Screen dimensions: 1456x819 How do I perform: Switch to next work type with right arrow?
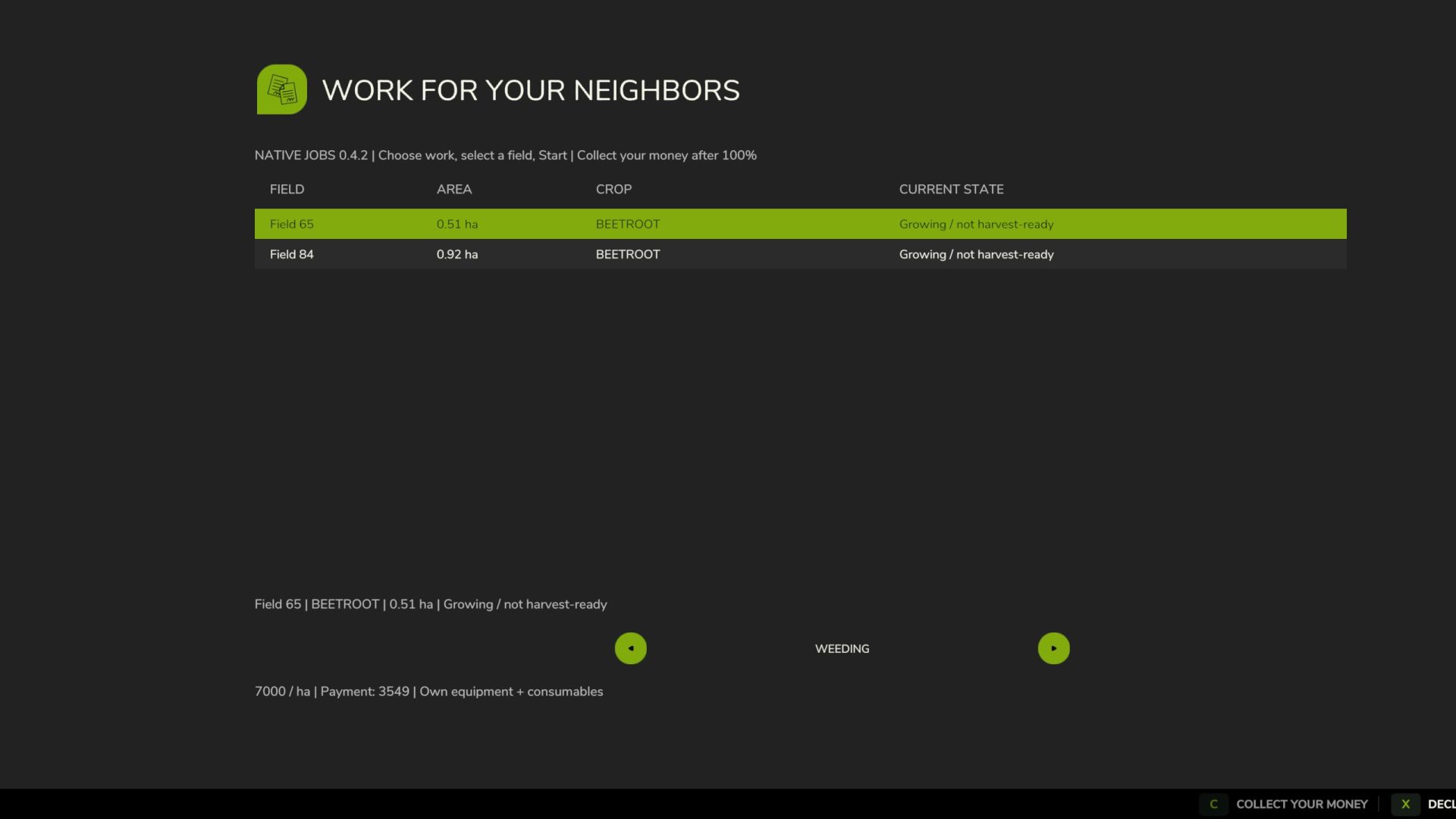pos(1053,648)
